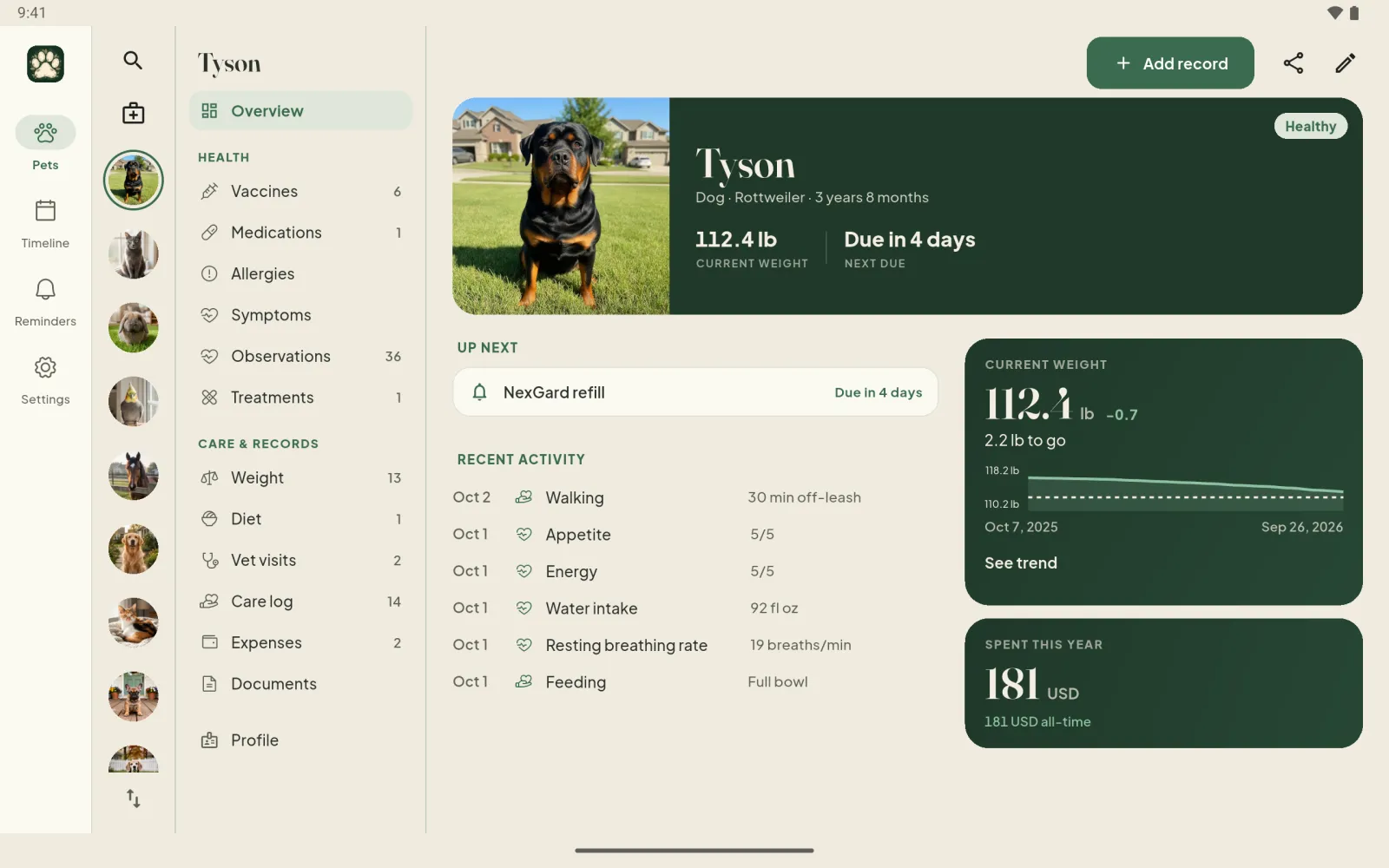Select the Overview menu item
The image size is (1389, 868).
(x=300, y=111)
